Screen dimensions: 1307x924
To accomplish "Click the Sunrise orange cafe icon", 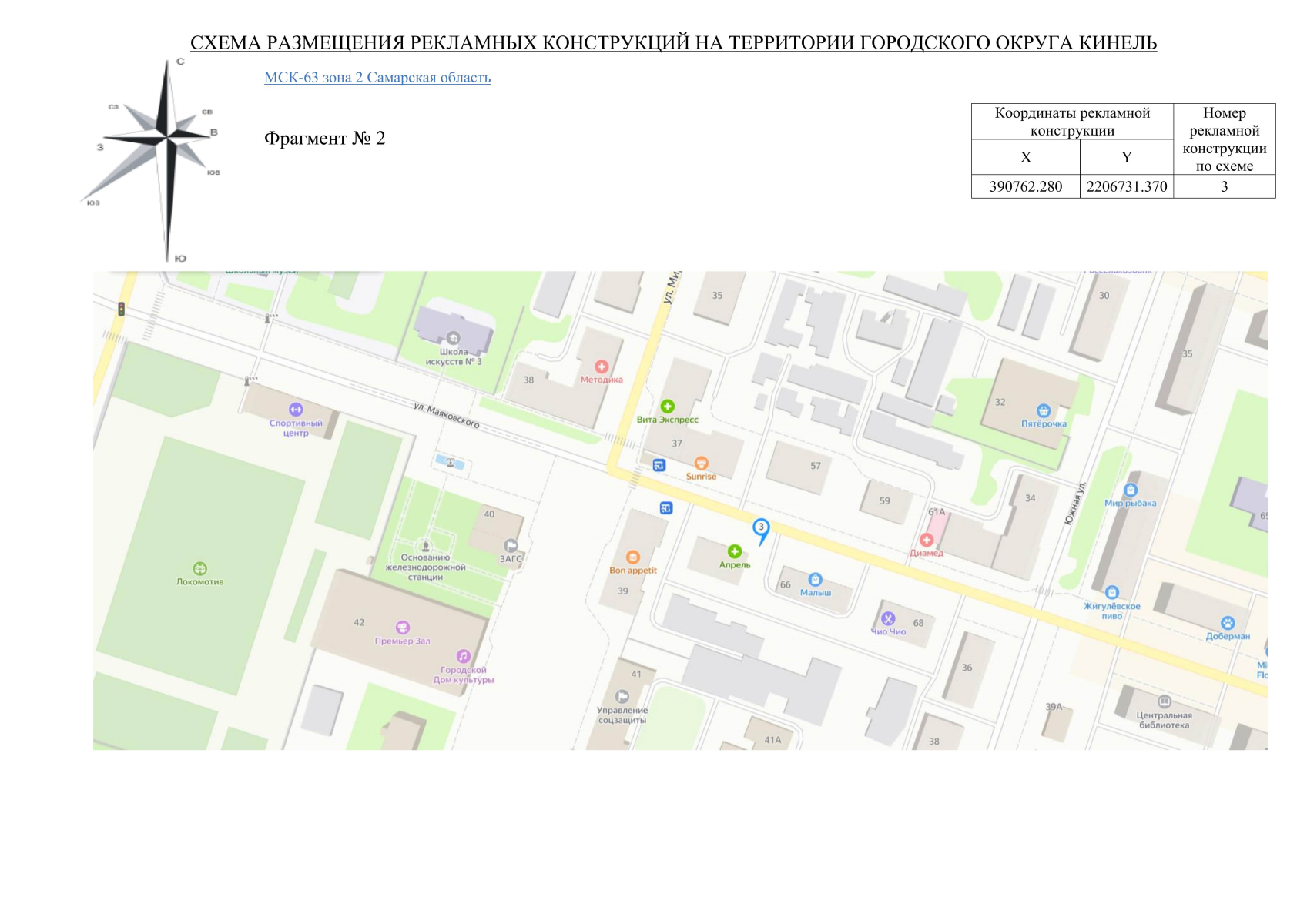I will pos(701,464).
